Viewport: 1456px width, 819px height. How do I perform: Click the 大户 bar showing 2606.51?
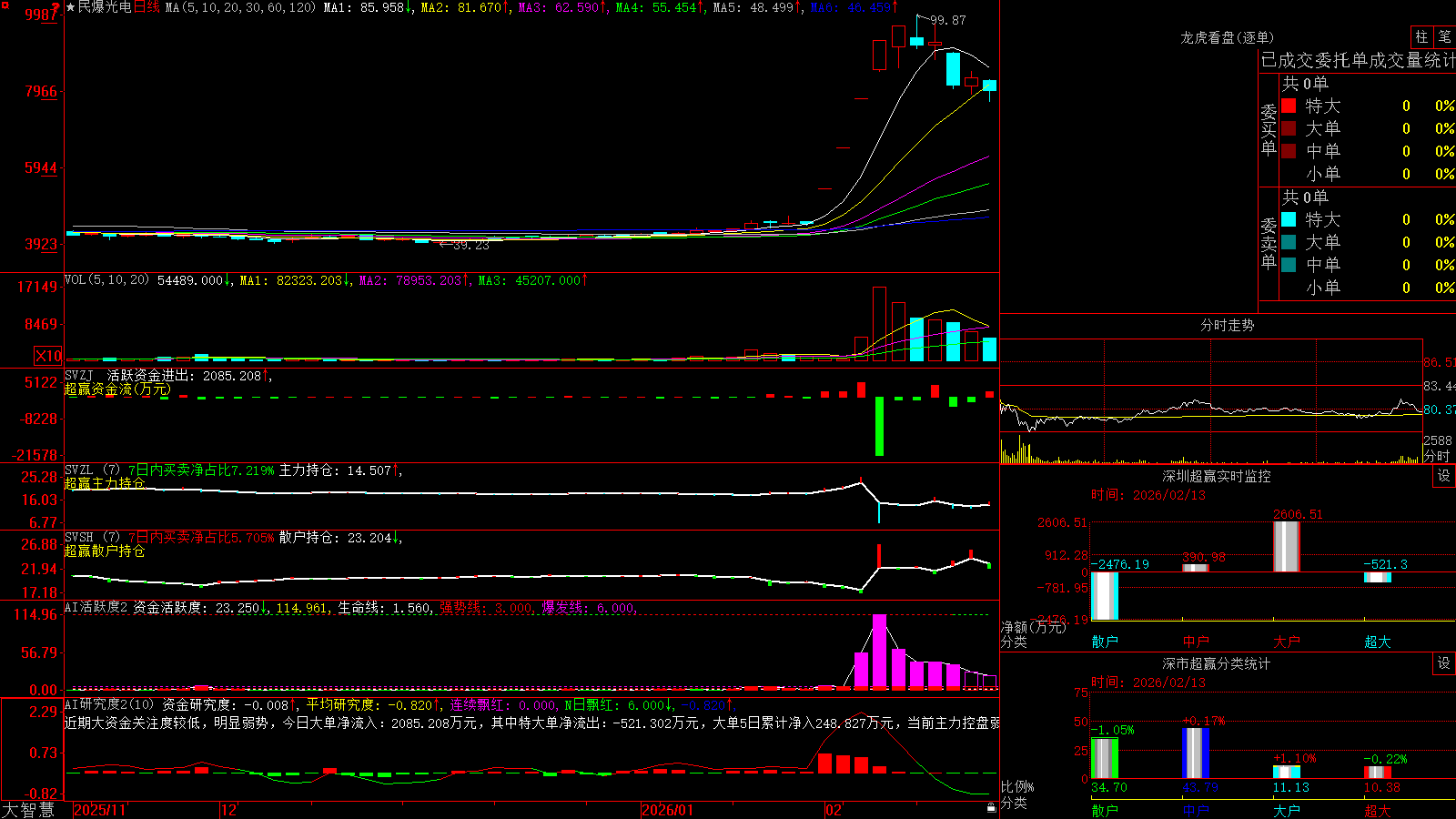(x=1287, y=546)
